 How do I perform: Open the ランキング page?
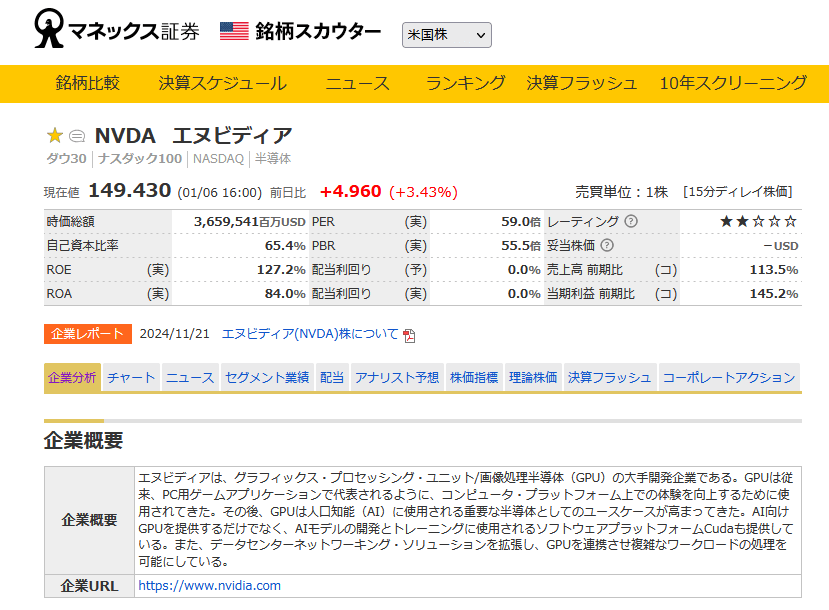463,85
